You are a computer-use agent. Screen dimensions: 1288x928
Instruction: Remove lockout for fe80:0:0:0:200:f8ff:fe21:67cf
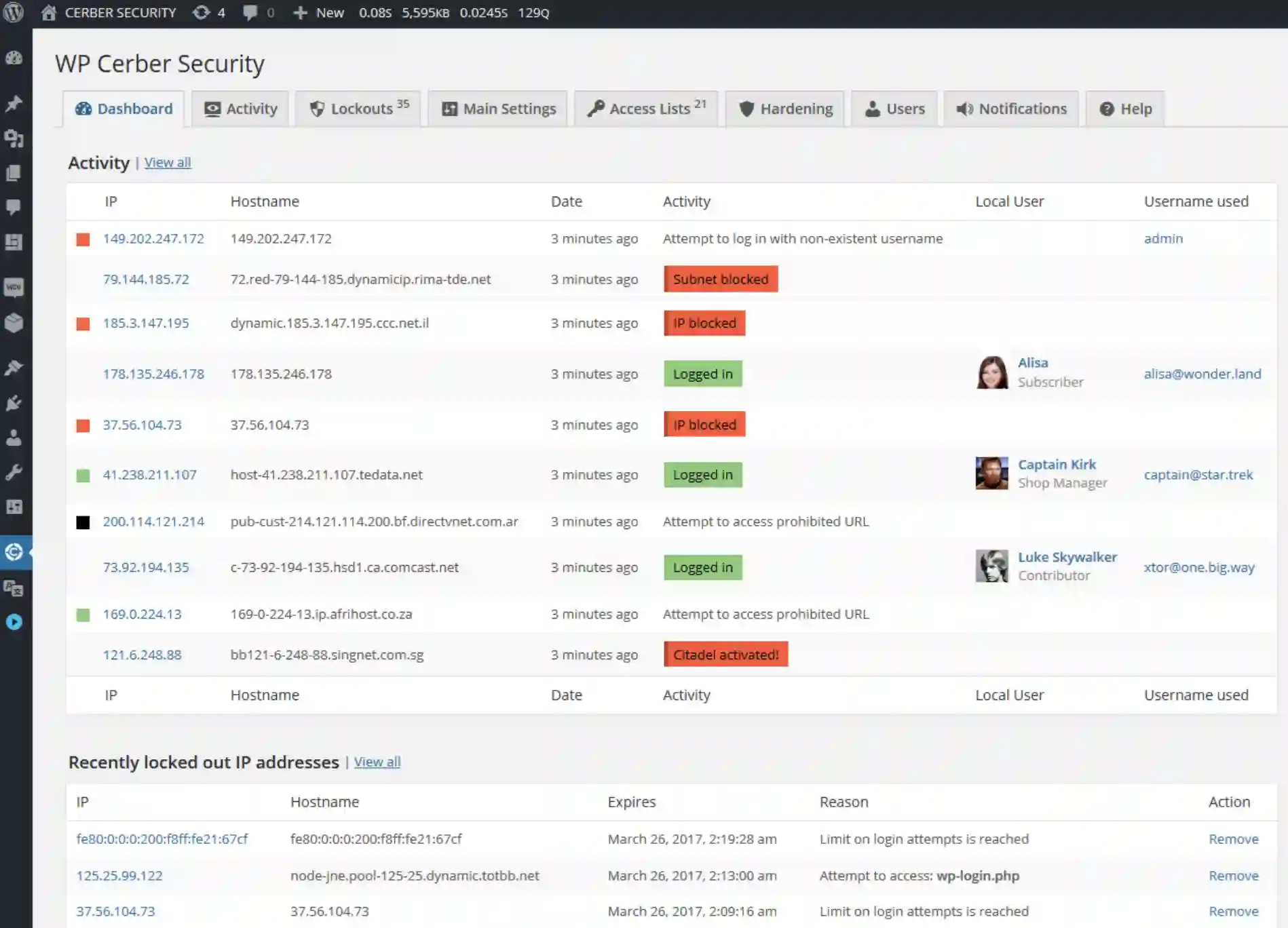pos(1233,839)
